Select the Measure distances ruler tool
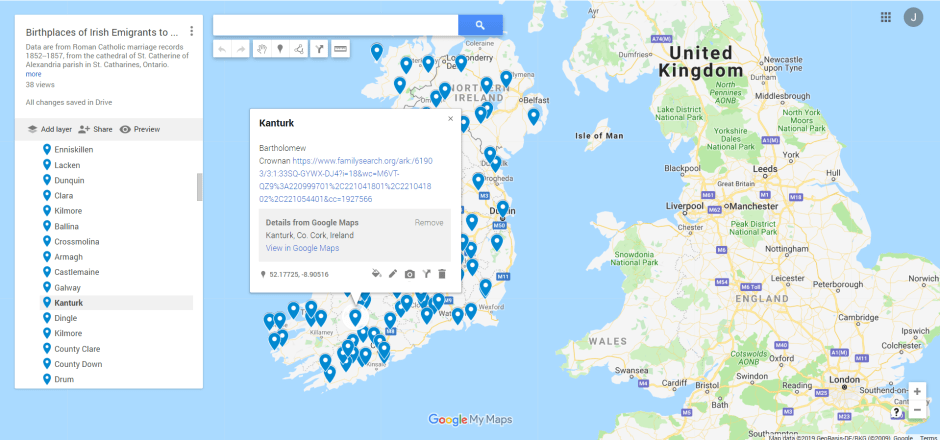 (340, 48)
